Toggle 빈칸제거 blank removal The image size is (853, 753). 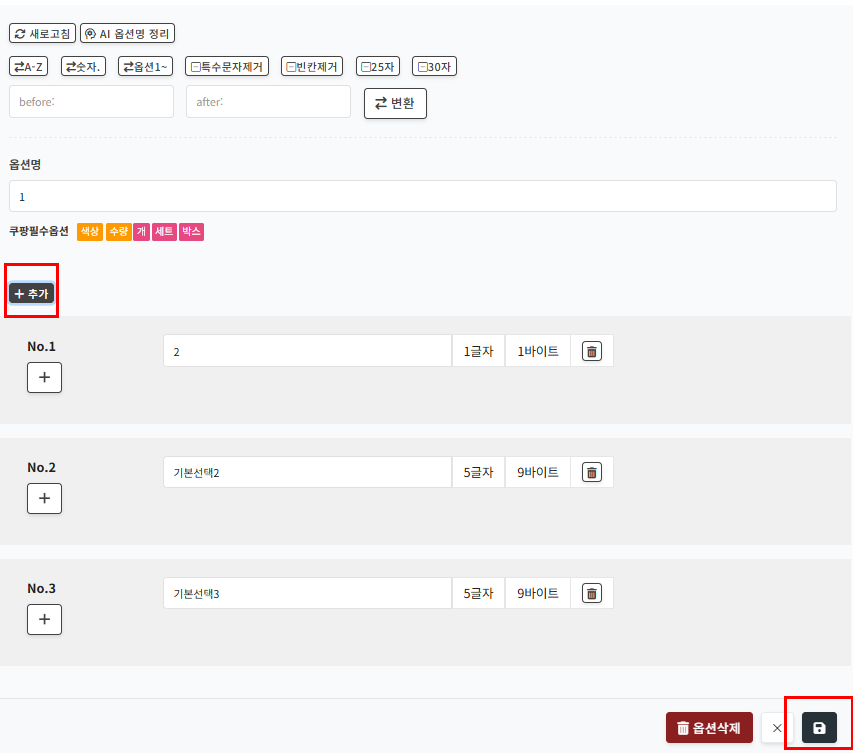(312, 66)
